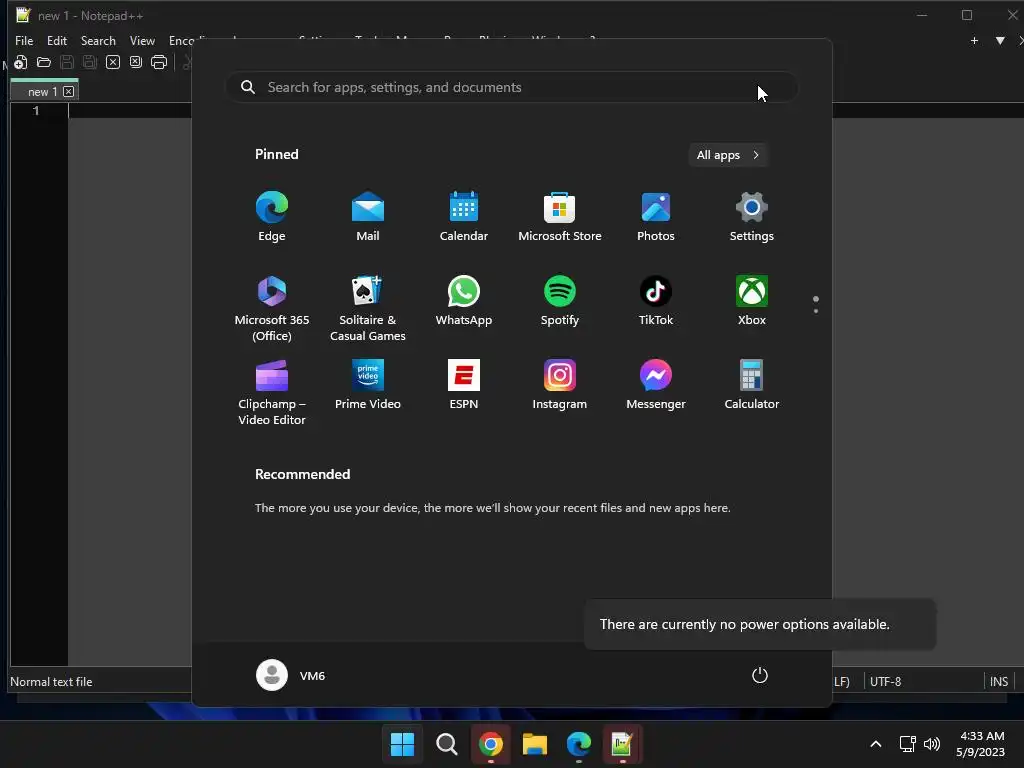Open WhatsApp
This screenshot has height=768, width=1024.
[464, 301]
